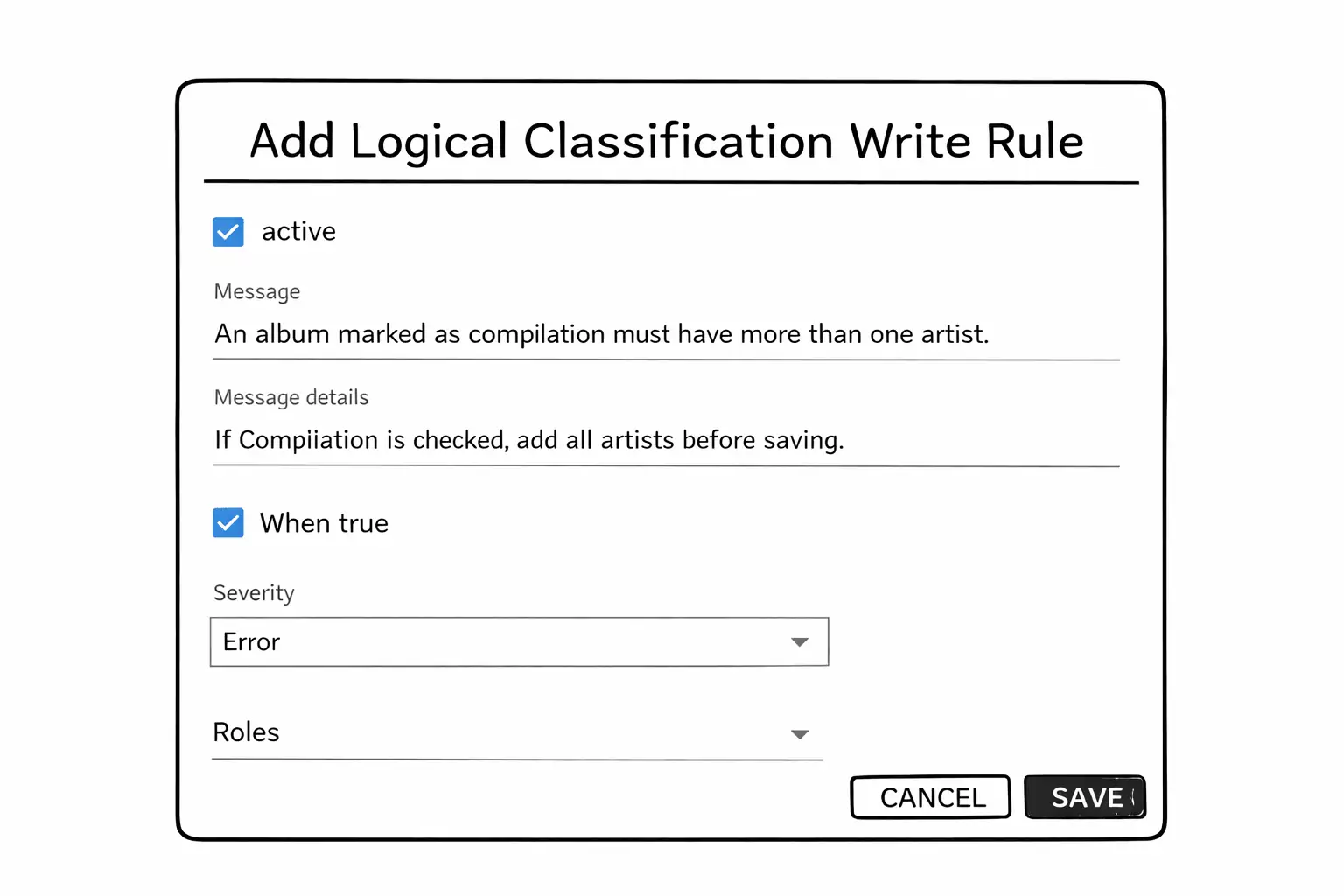Click the dialog title Add Logical Classification Write Rule
This screenshot has height=896, width=1344.
667,141
